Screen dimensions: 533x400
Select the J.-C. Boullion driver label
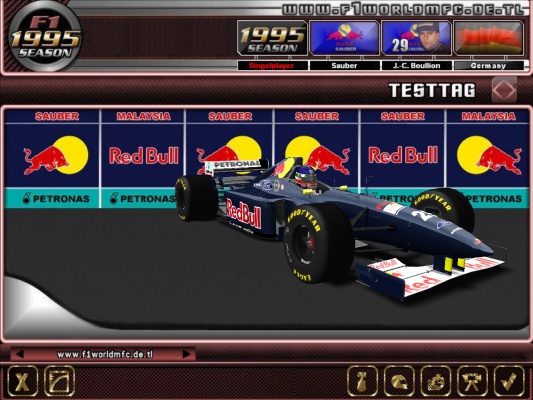click(x=416, y=66)
